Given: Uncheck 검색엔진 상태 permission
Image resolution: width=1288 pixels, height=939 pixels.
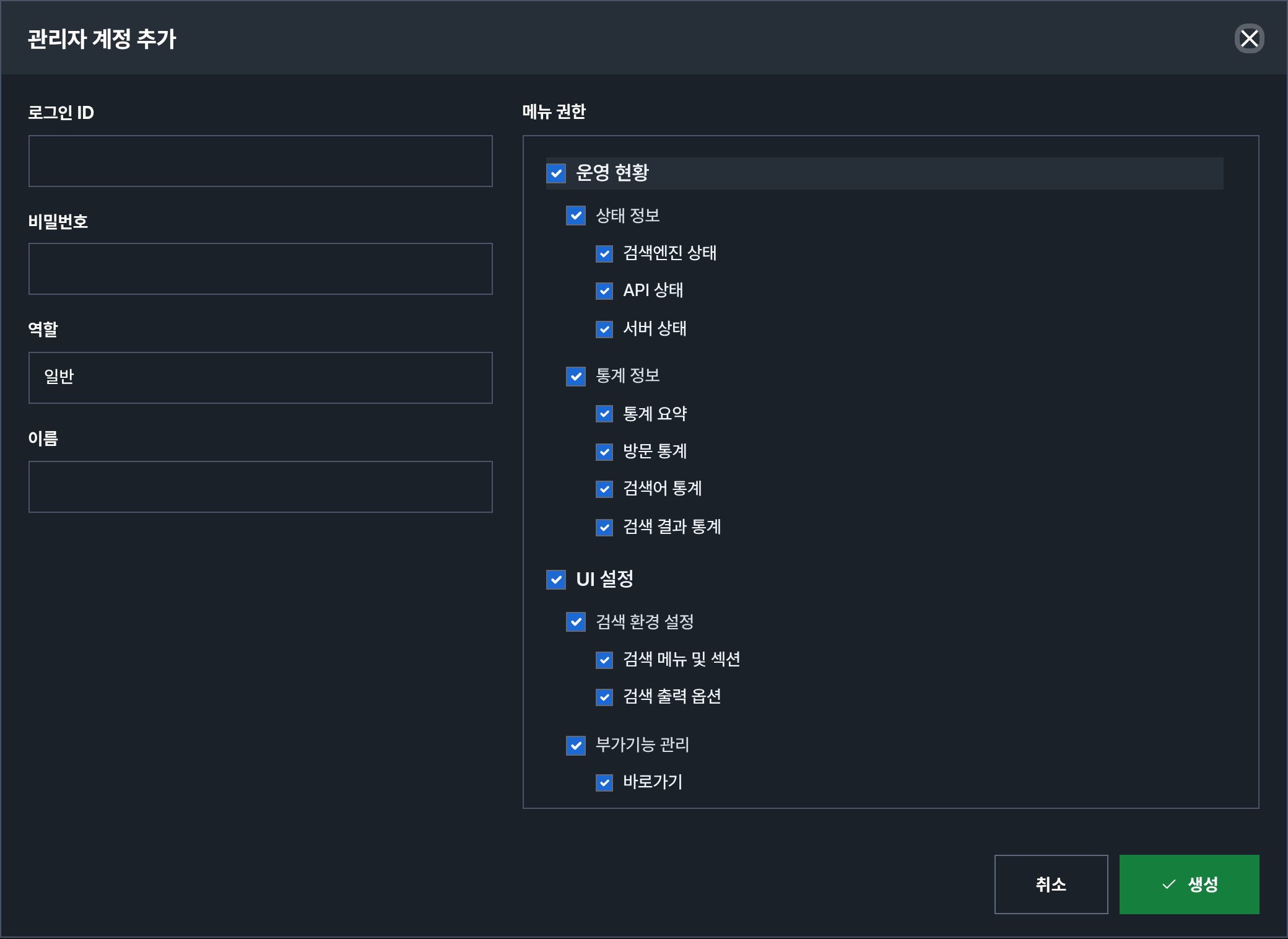Looking at the screenshot, I should click(x=604, y=254).
